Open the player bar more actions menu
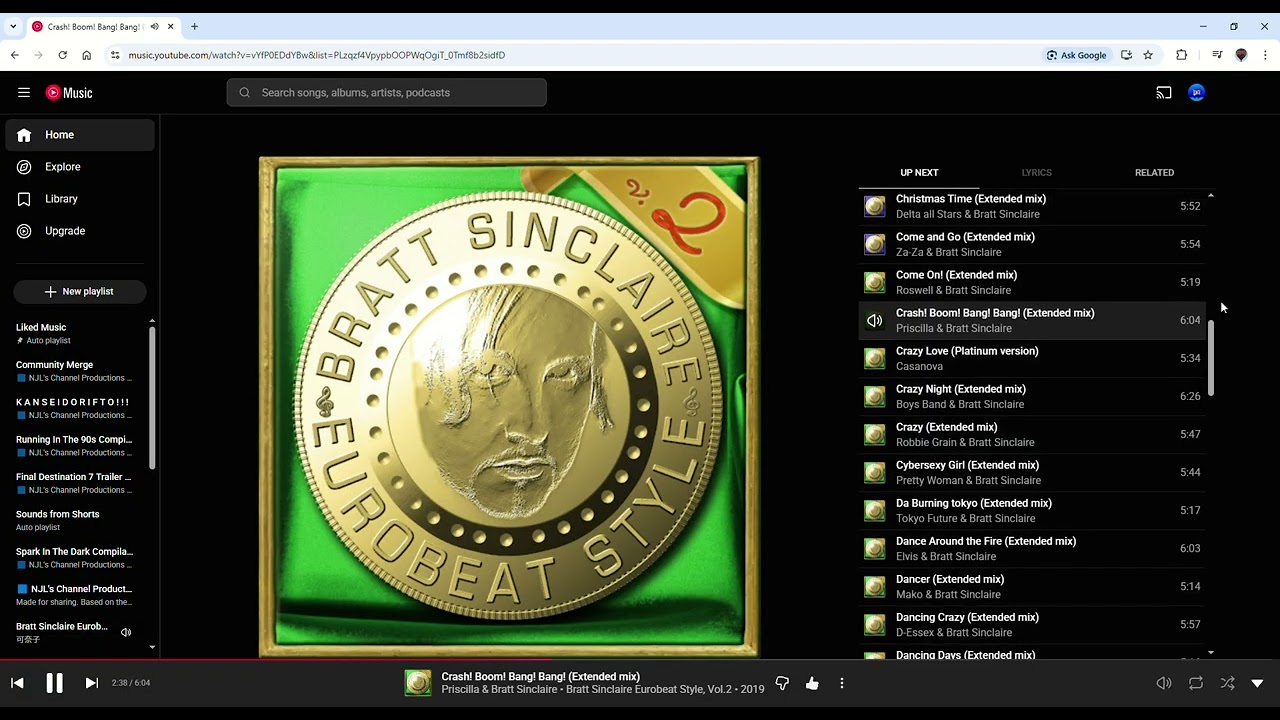The height and width of the screenshot is (720, 1280). point(842,683)
